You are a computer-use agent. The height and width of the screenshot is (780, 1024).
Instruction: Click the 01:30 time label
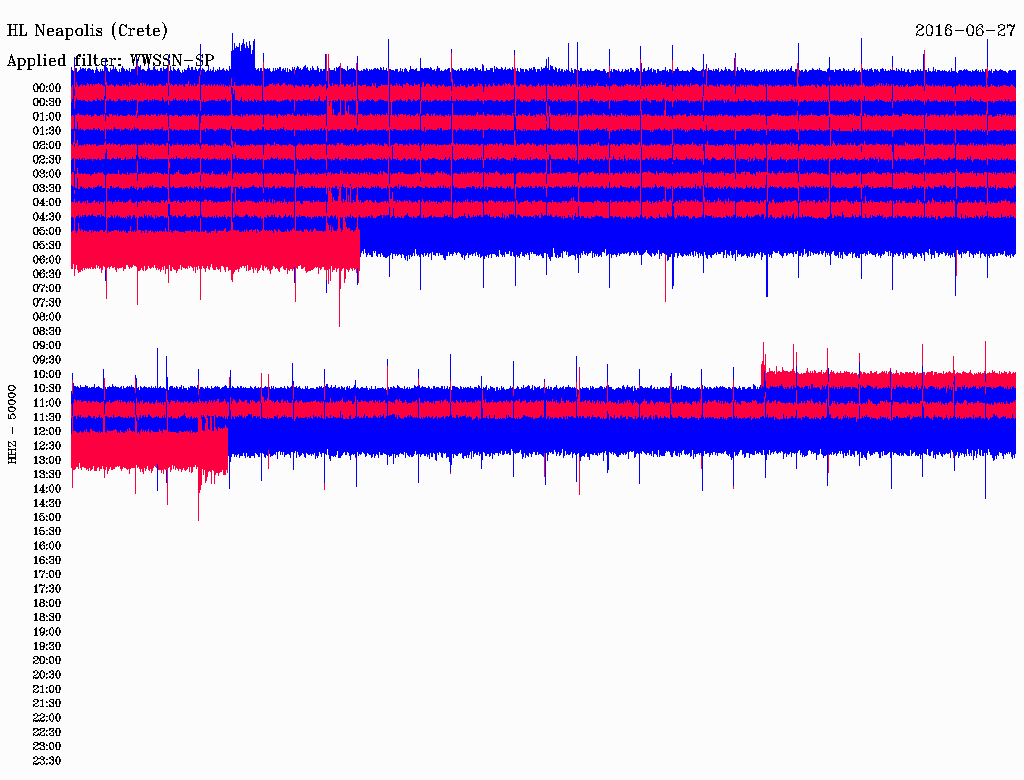tap(47, 131)
